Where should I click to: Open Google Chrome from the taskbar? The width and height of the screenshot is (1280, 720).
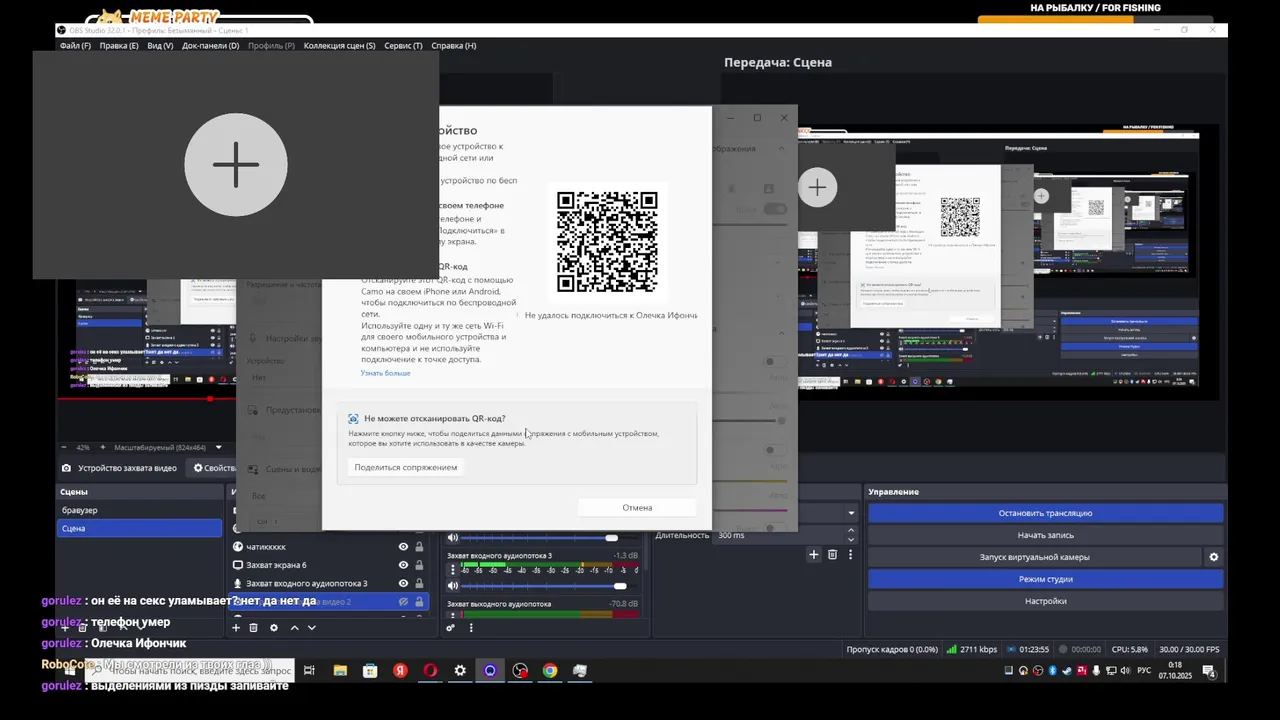[550, 671]
